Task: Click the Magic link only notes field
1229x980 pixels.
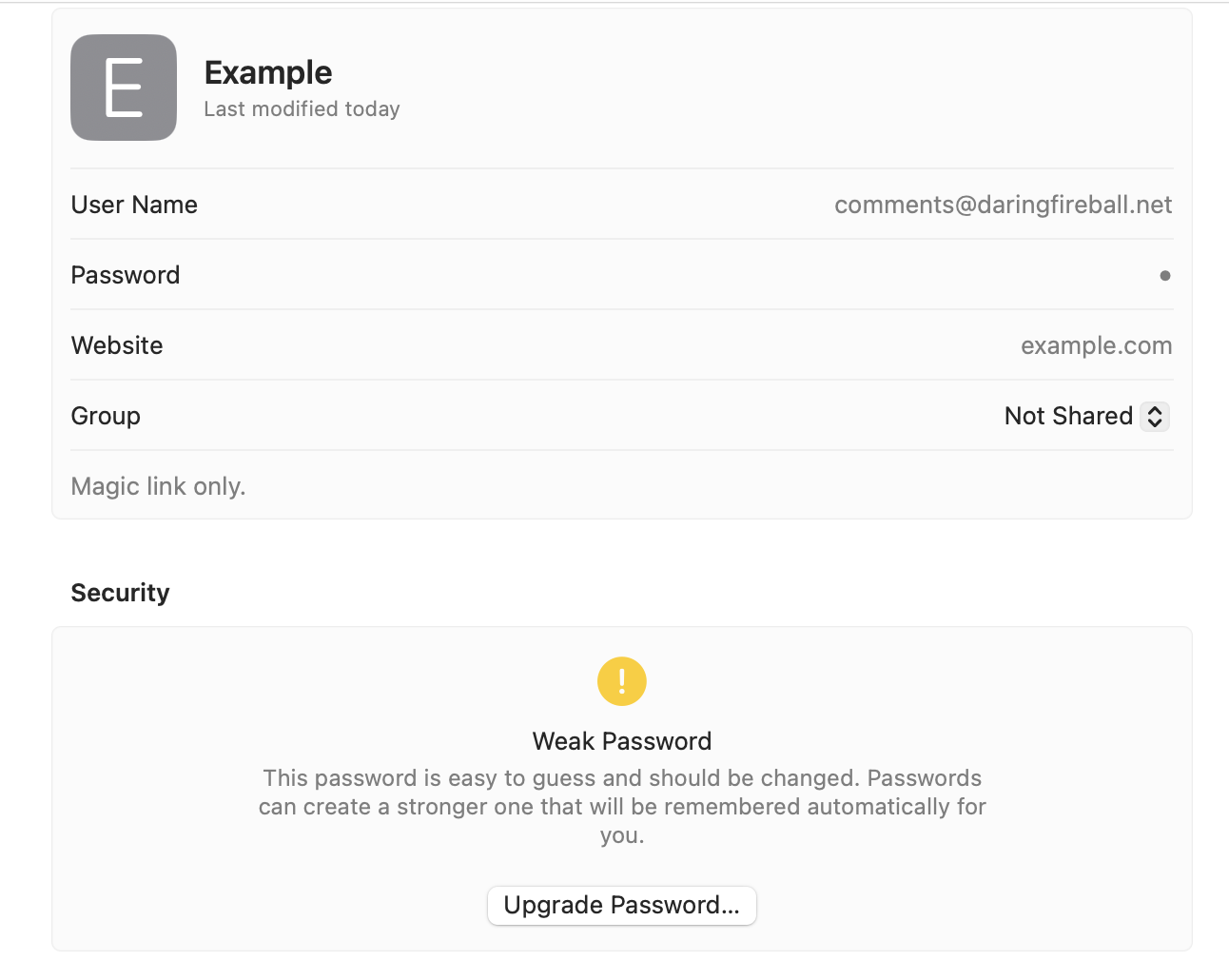Action: 159,486
